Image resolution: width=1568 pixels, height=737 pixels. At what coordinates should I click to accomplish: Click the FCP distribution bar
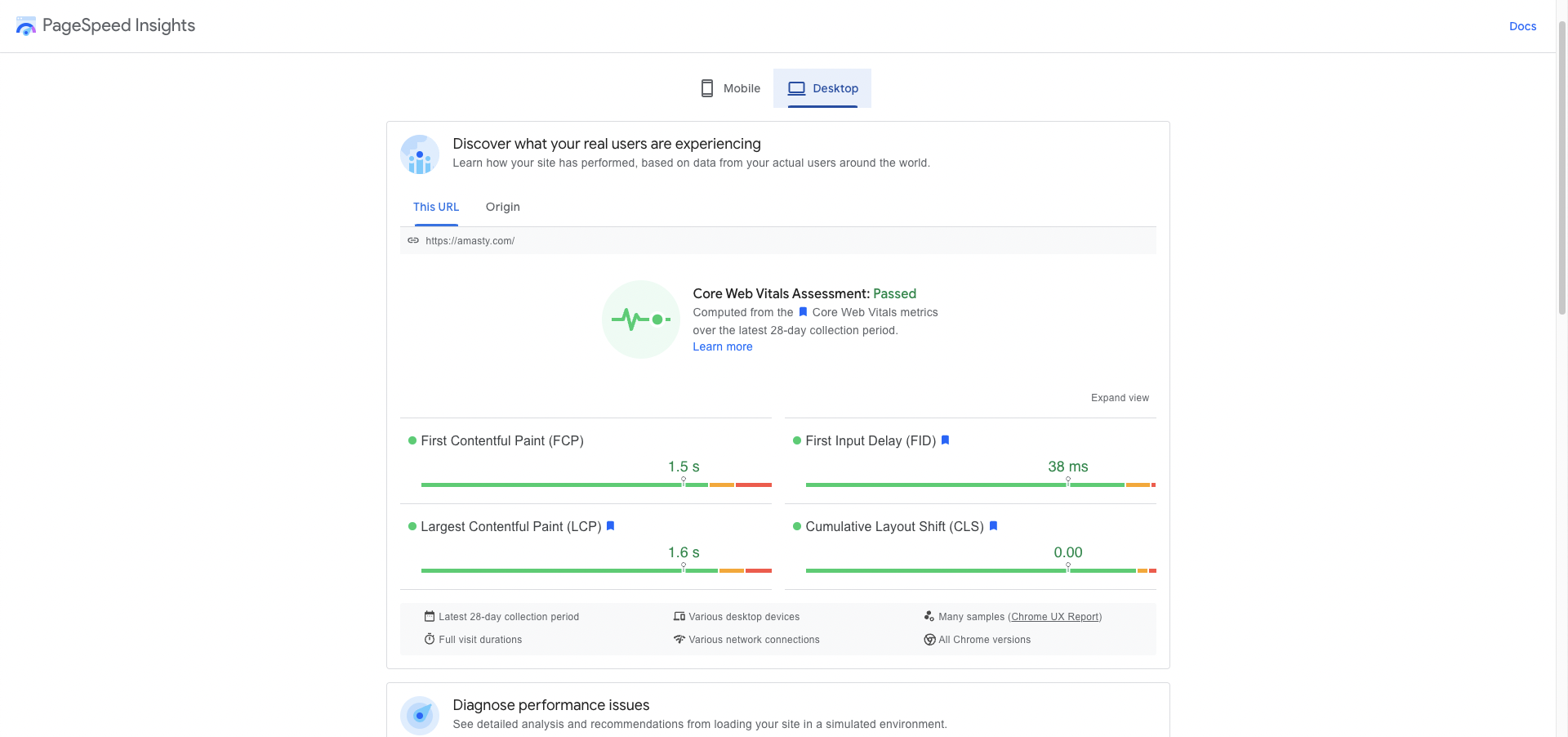[x=596, y=485]
